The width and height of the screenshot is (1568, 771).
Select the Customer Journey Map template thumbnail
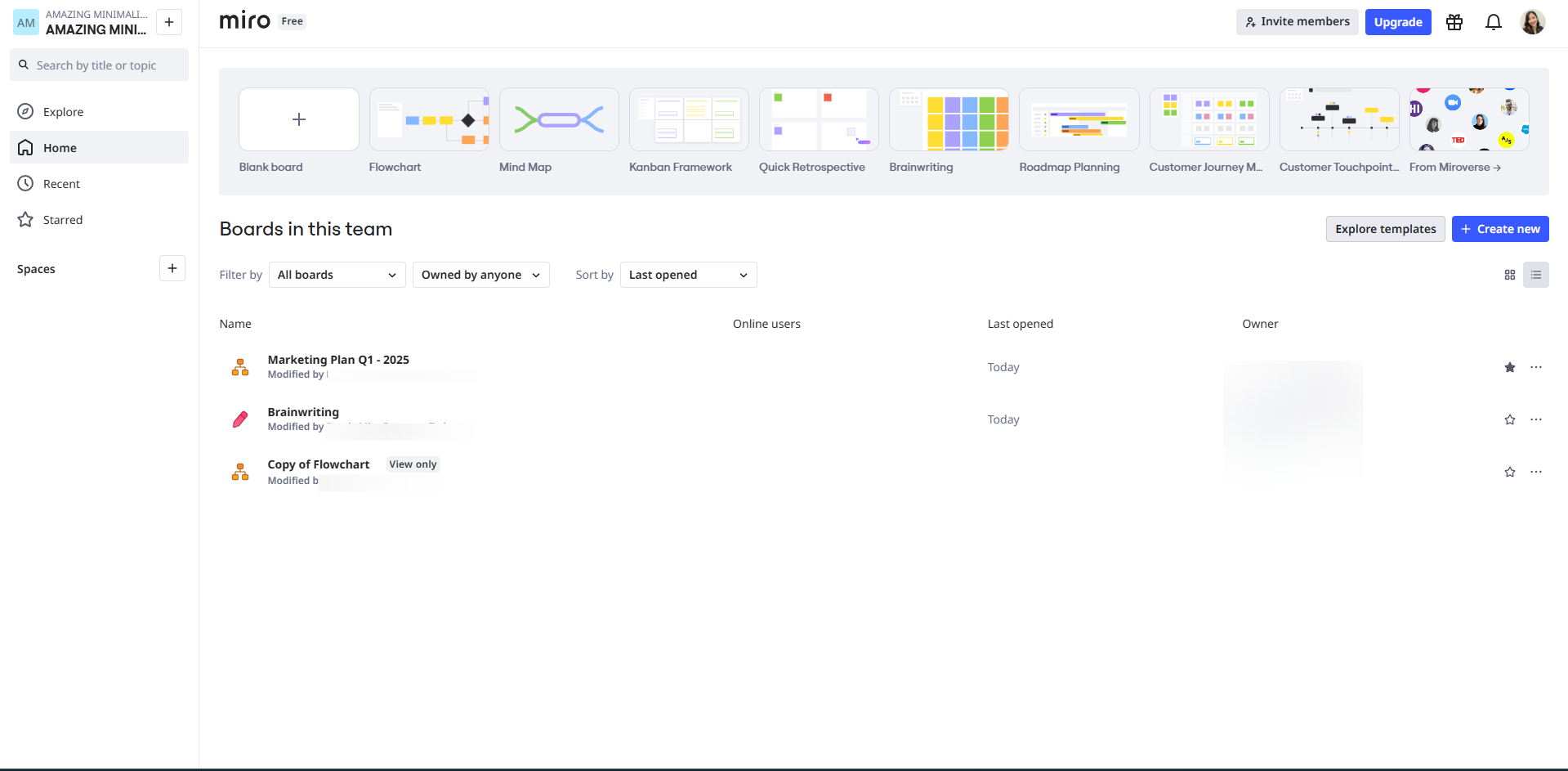[x=1209, y=119]
